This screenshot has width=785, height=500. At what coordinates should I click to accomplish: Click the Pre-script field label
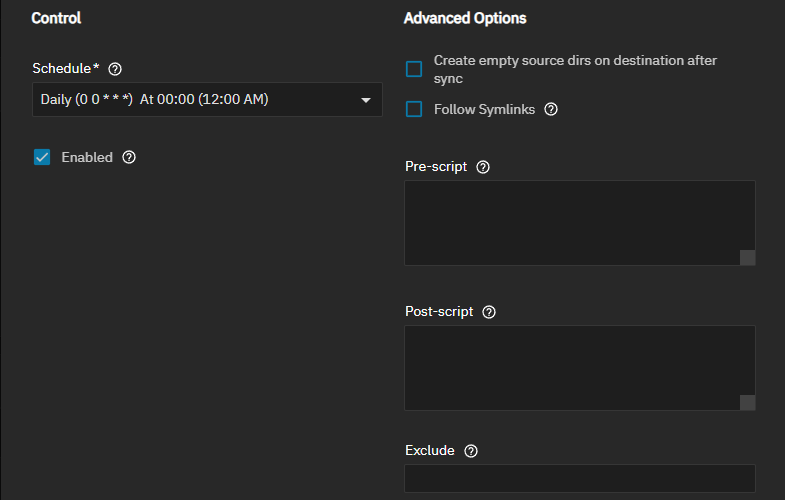point(436,166)
